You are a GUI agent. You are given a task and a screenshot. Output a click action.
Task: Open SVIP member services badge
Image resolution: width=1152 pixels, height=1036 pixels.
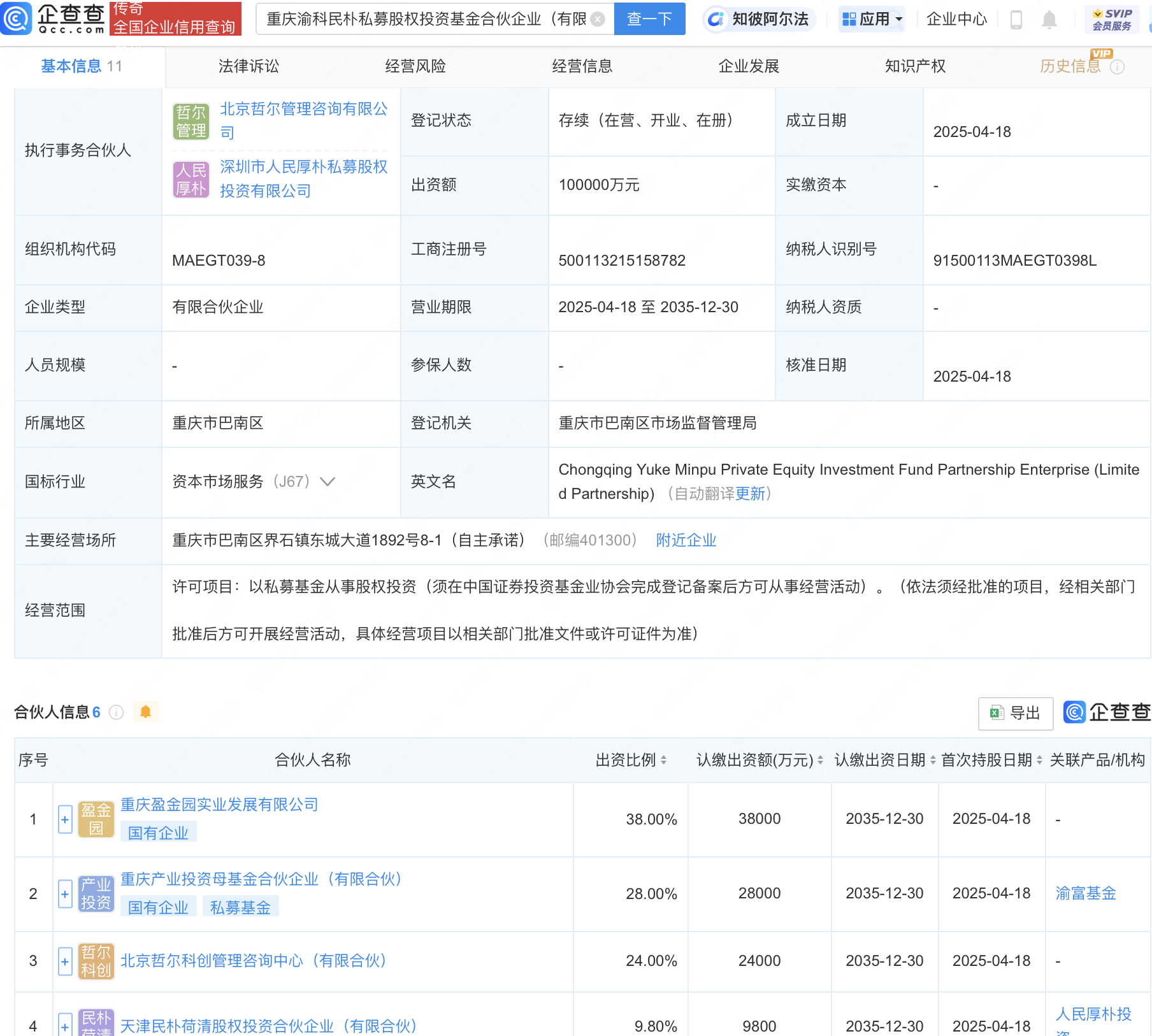1112,20
